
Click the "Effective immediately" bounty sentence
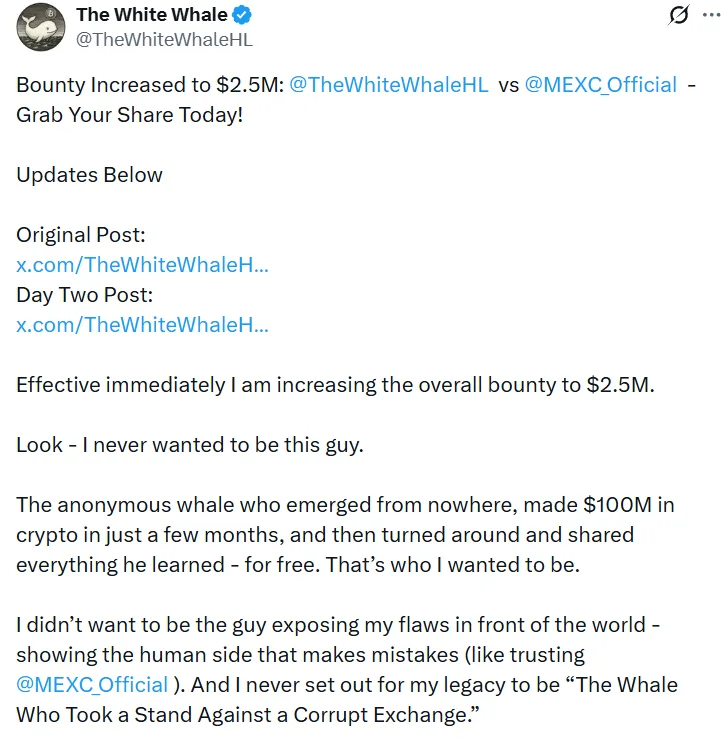(334, 385)
